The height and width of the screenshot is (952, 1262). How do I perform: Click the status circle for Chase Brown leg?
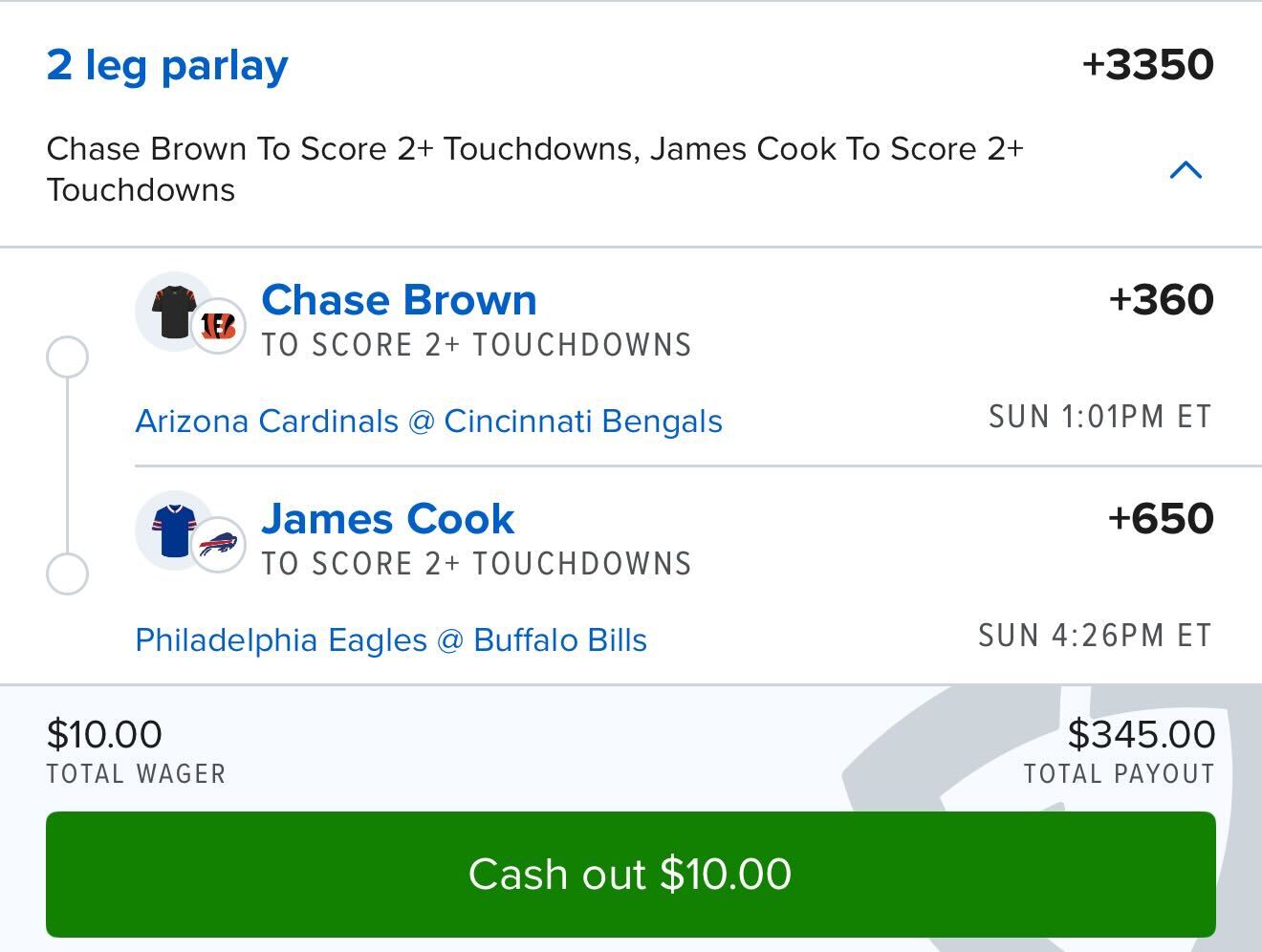coord(67,357)
